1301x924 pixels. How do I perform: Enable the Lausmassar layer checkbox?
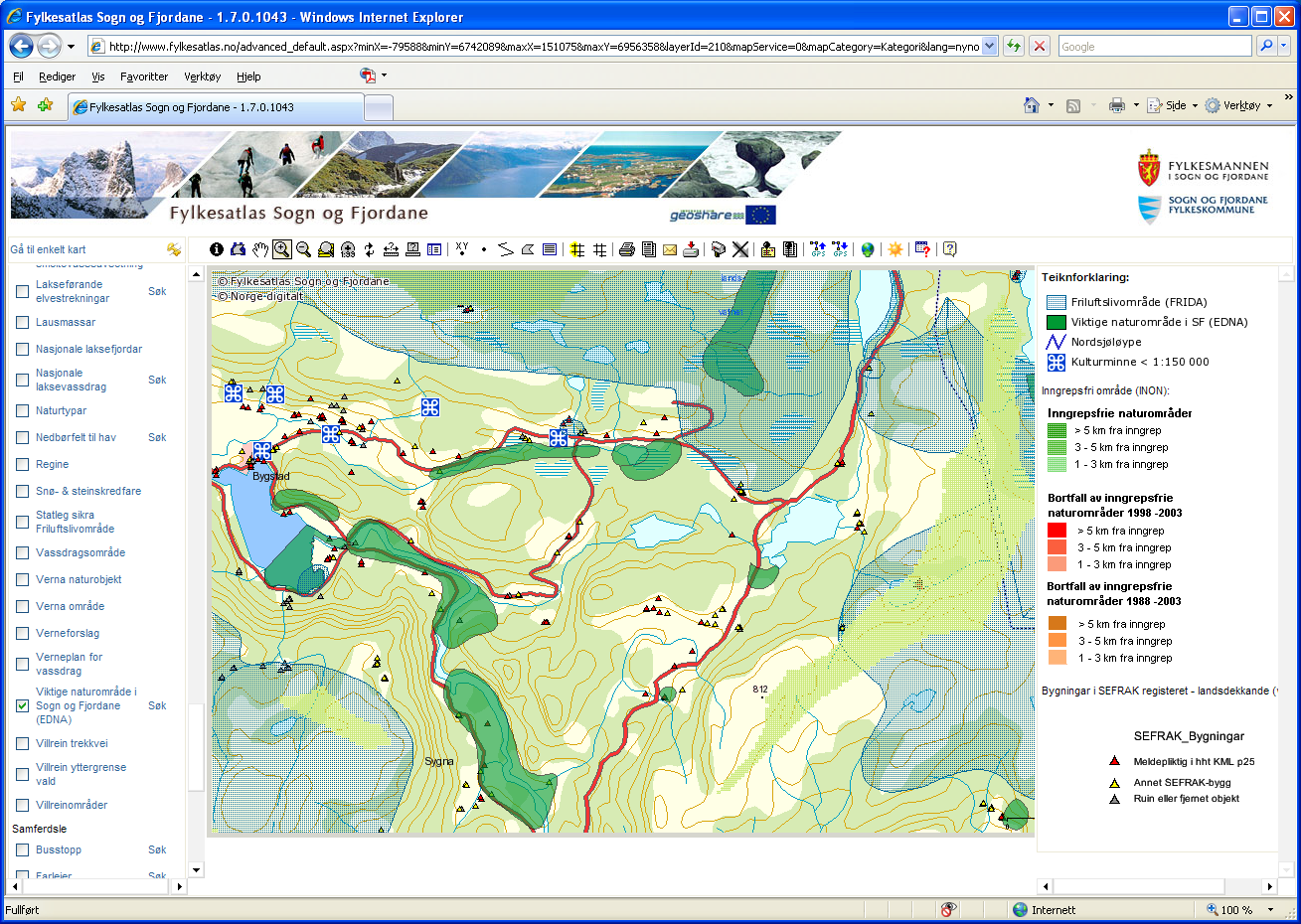(22, 322)
